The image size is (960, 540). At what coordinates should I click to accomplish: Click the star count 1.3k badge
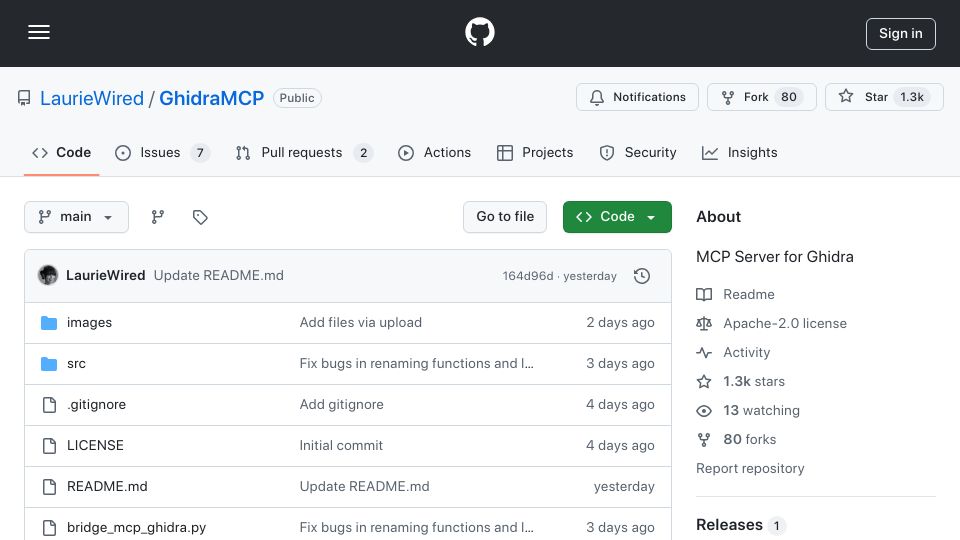click(912, 97)
